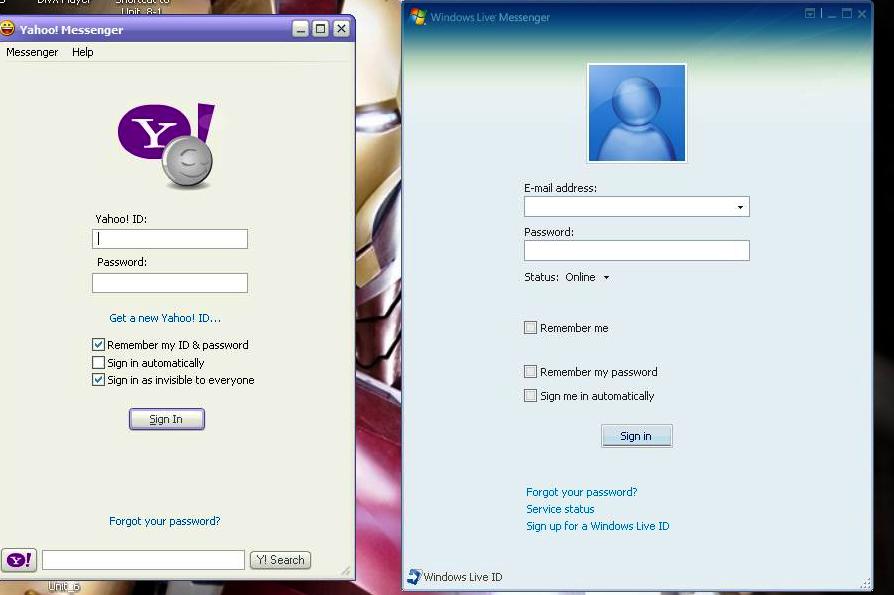Screen dimensions: 894x595
Task: Minimize the Windows Live Messenger window
Action: coord(832,14)
